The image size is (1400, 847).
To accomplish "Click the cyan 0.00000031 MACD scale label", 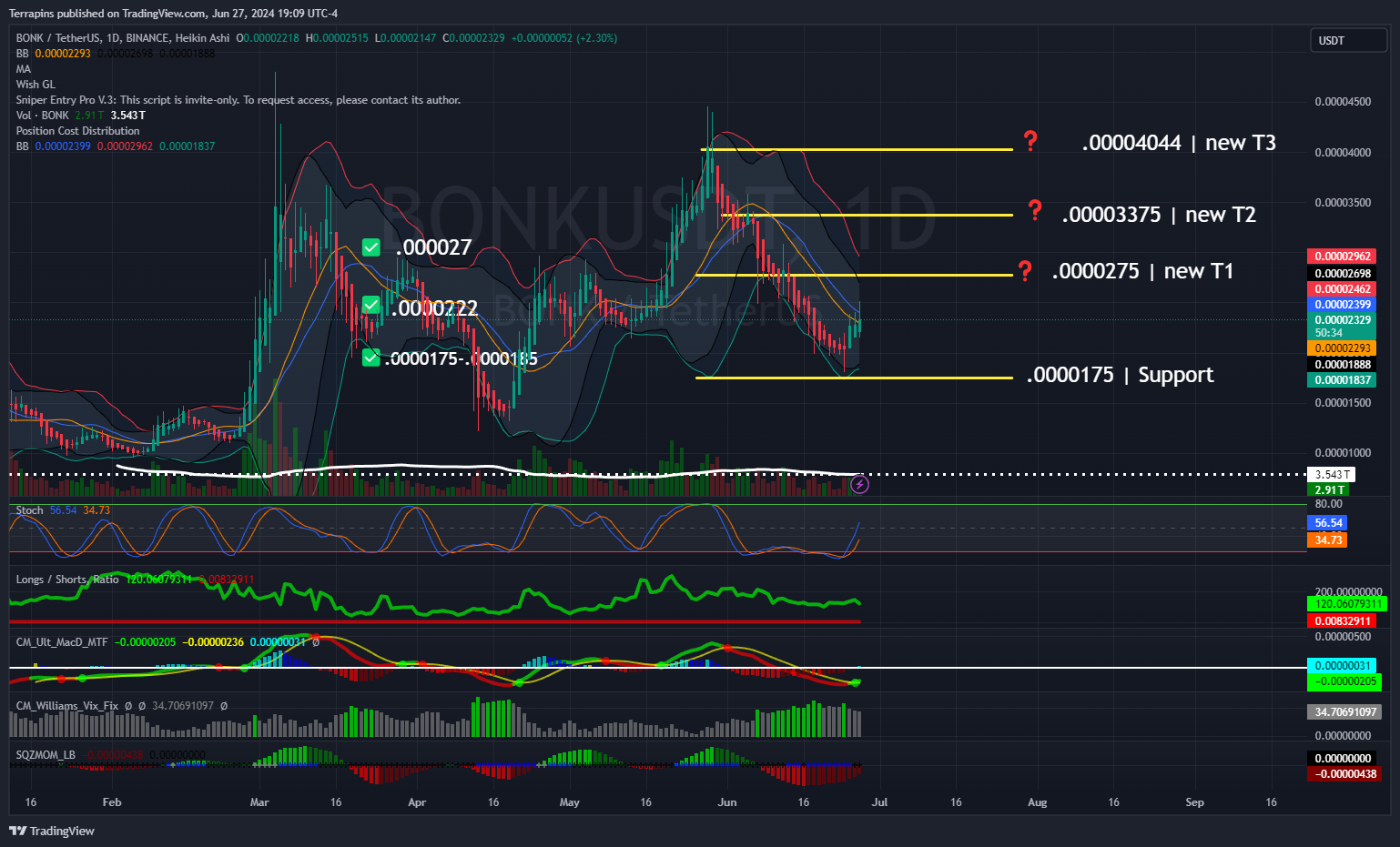I will click(1342, 666).
